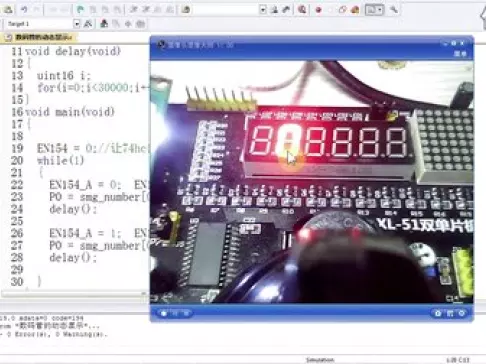This screenshot has height=364, width=486.
Task: Click the Download to flash icon
Action: click(104, 24)
